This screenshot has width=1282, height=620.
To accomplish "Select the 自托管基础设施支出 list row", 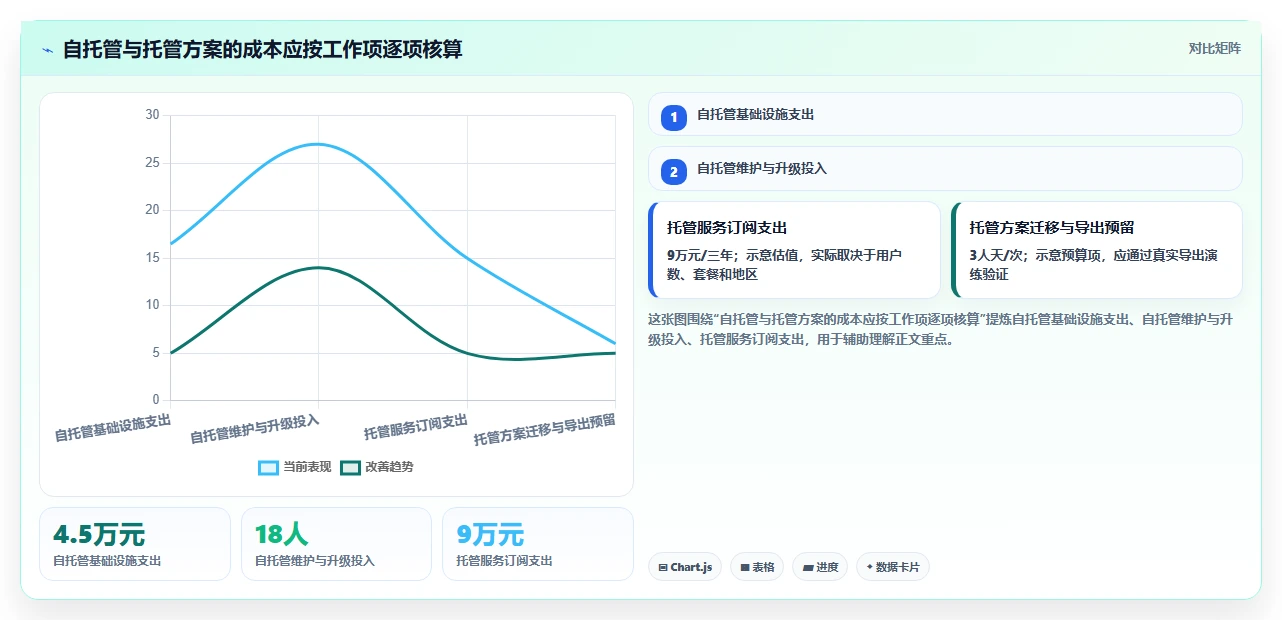I will 945,114.
